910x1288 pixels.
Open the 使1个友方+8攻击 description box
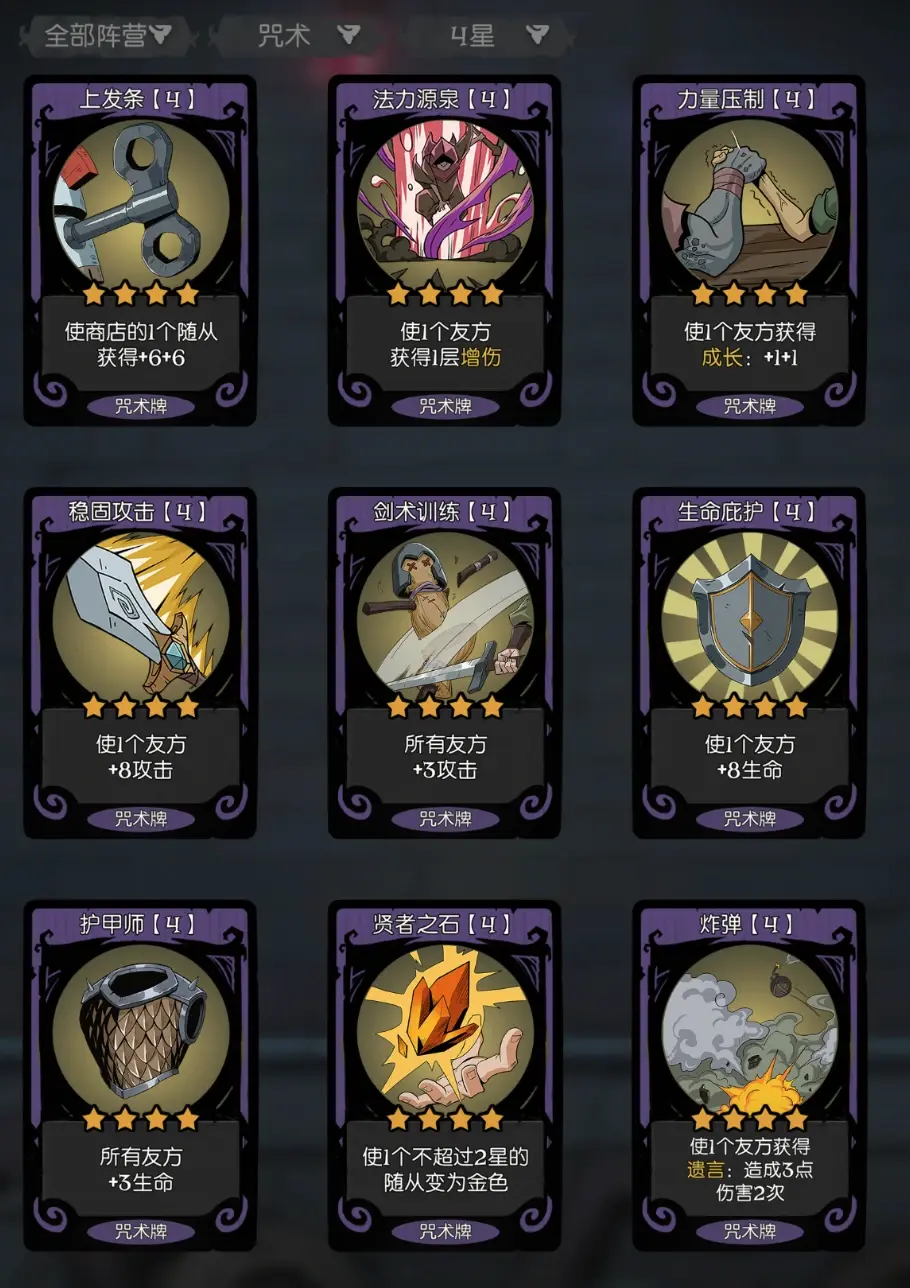click(140, 757)
